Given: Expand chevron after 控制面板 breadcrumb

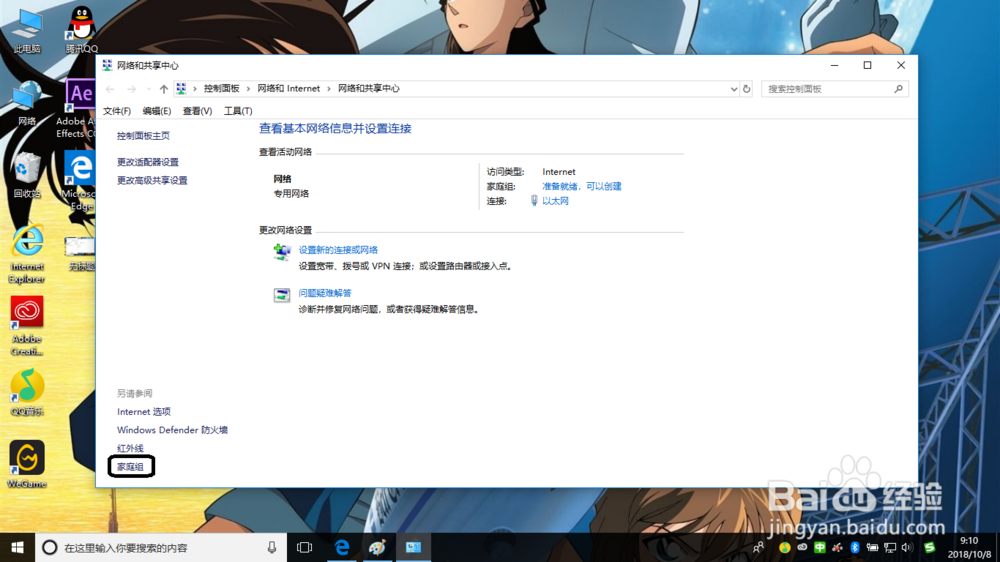Looking at the screenshot, I should pos(248,89).
